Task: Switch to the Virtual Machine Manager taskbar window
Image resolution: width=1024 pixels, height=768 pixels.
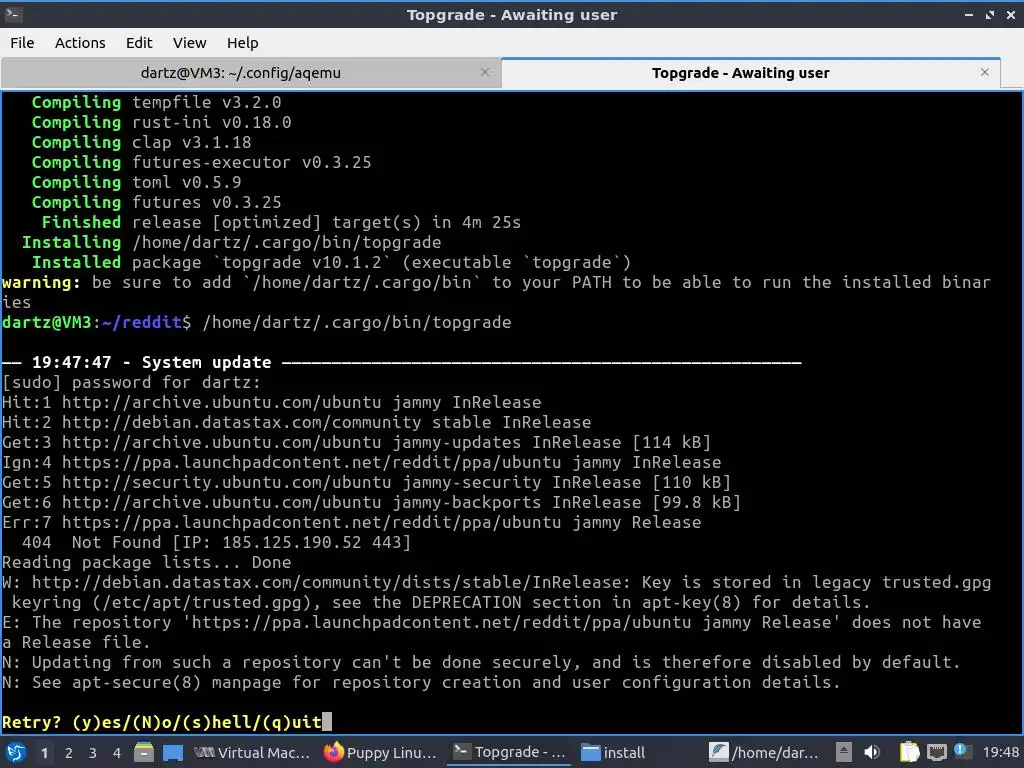Action: 252,753
